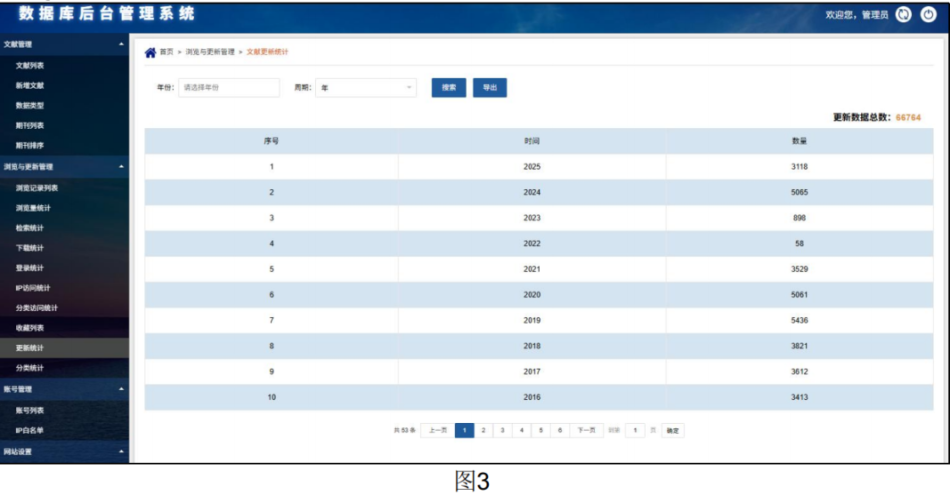Open IP访问统计 in the sidebar

33,288
